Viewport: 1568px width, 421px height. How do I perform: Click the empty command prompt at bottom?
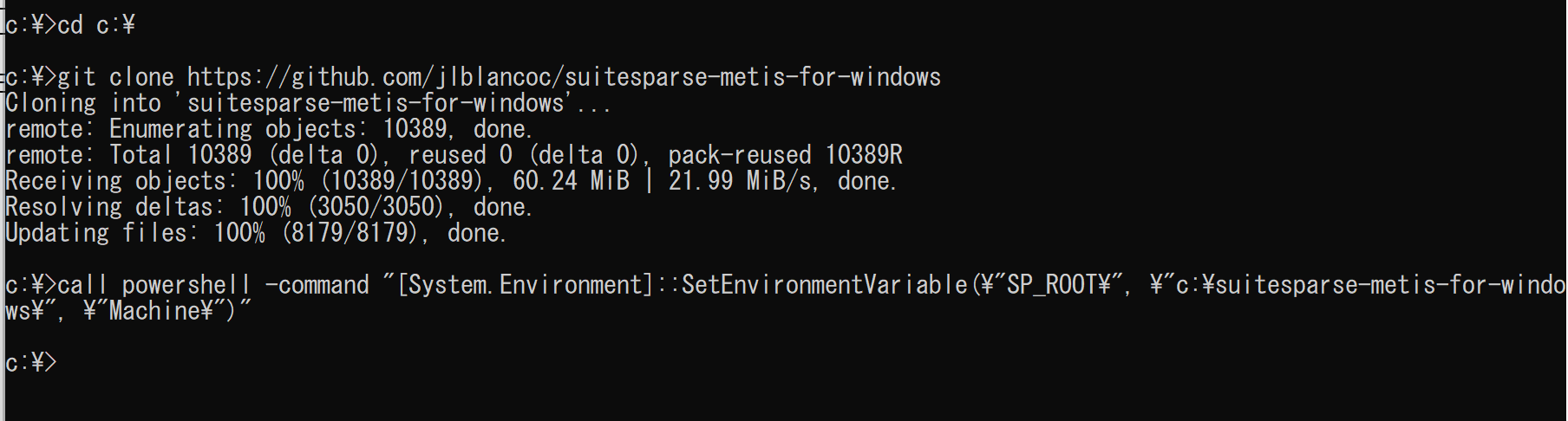coord(31,362)
